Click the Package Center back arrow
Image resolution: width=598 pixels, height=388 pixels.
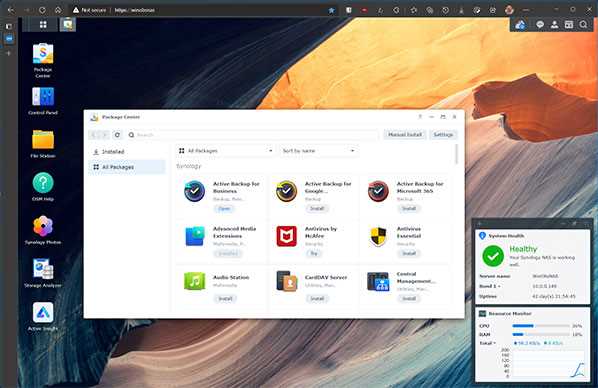pos(94,135)
